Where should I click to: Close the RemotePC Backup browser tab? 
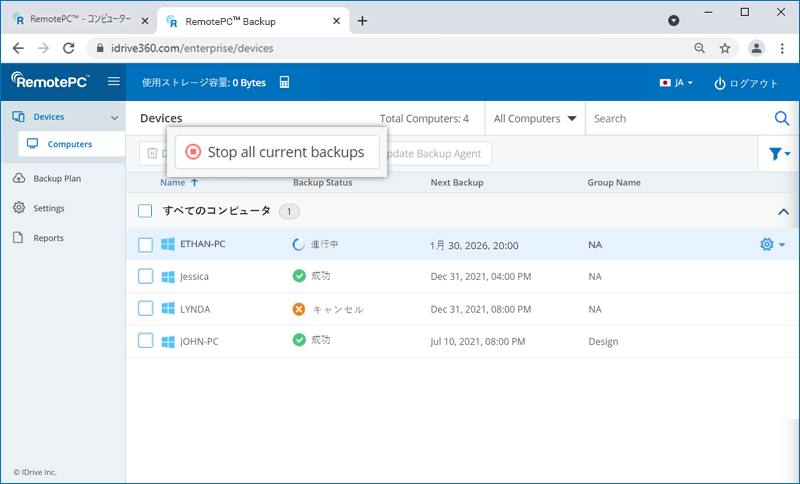[x=336, y=21]
